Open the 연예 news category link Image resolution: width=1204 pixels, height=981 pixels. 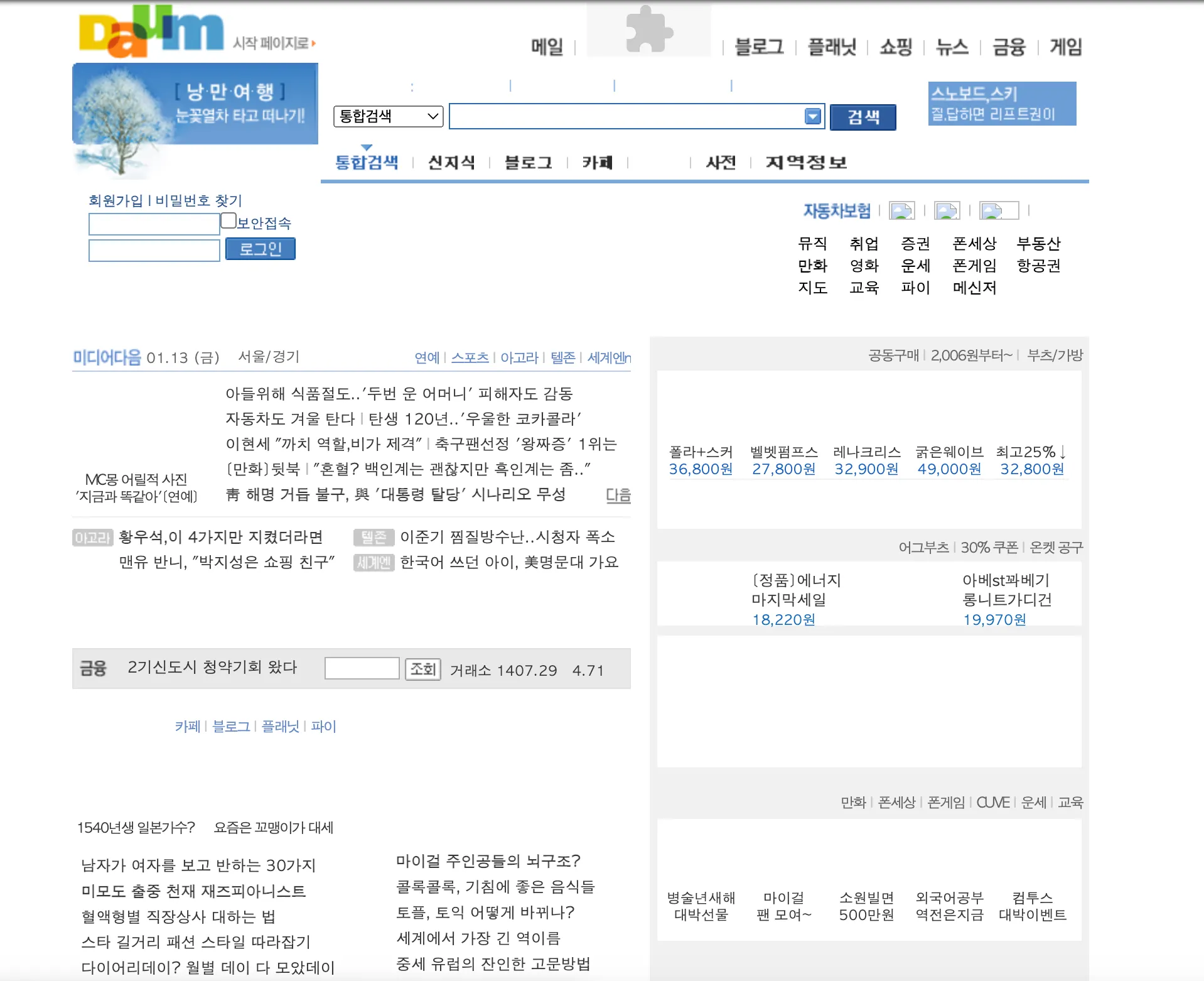(x=427, y=357)
